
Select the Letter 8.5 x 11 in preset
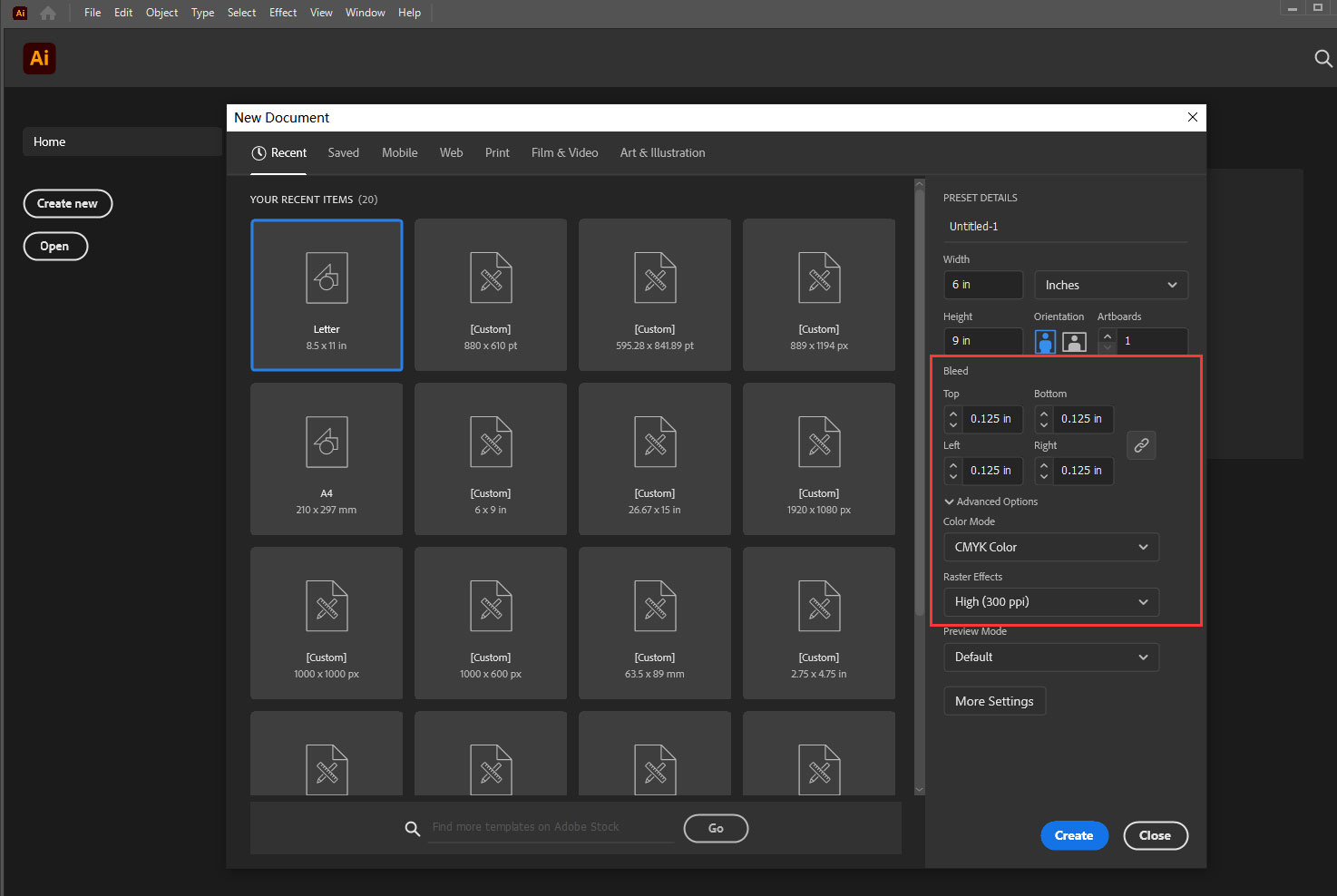coord(327,295)
